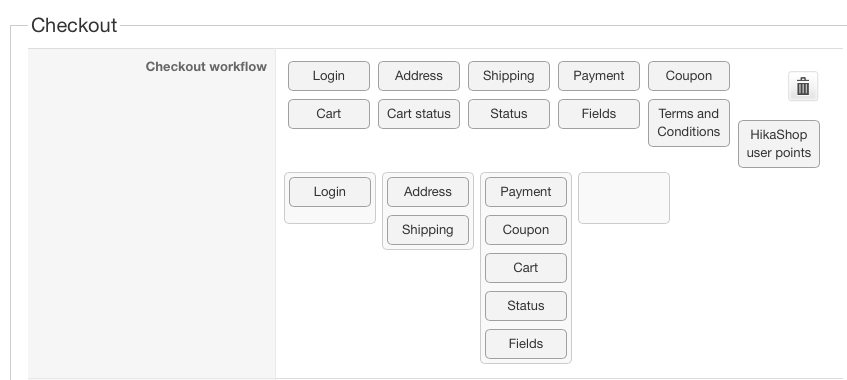This screenshot has width=847, height=380.
Task: Click the HikaShop user points block
Action: coord(779,144)
